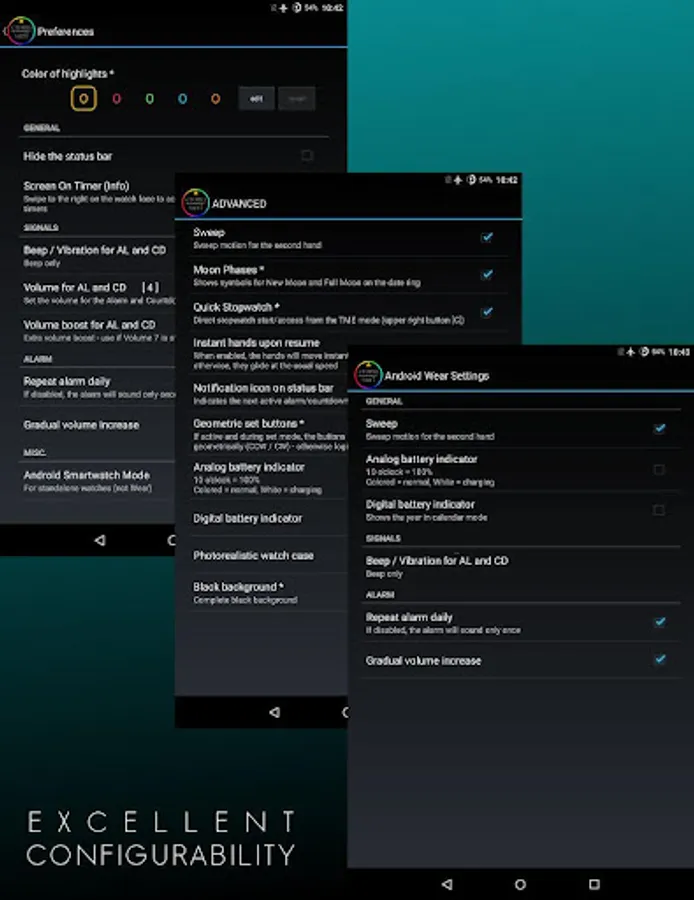The width and height of the screenshot is (694, 900).
Task: Click the edit button beside color highlights
Action: click(256, 99)
